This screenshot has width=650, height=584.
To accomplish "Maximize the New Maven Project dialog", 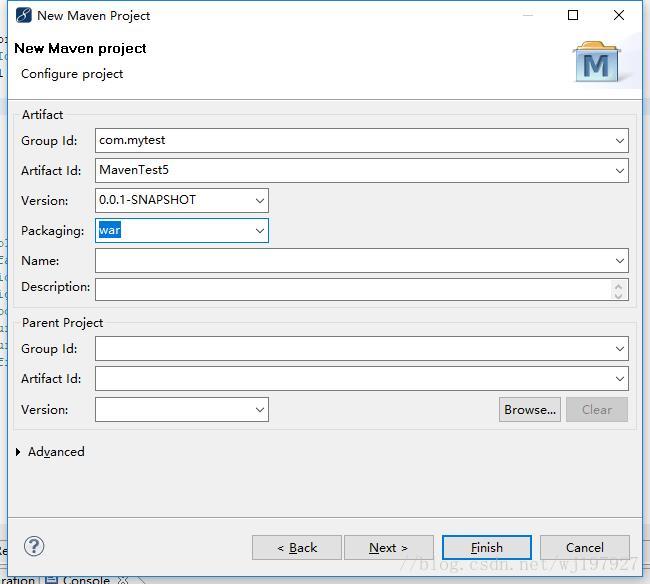I will [573, 15].
